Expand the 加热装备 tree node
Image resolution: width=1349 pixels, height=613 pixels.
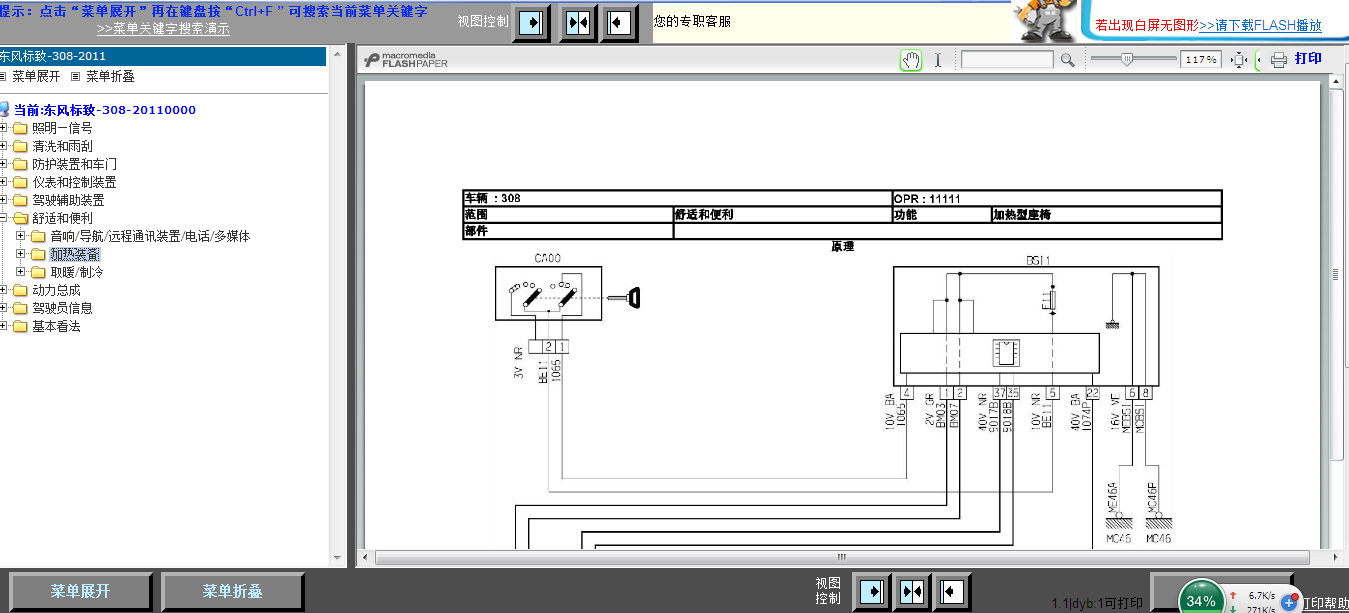tap(21, 254)
